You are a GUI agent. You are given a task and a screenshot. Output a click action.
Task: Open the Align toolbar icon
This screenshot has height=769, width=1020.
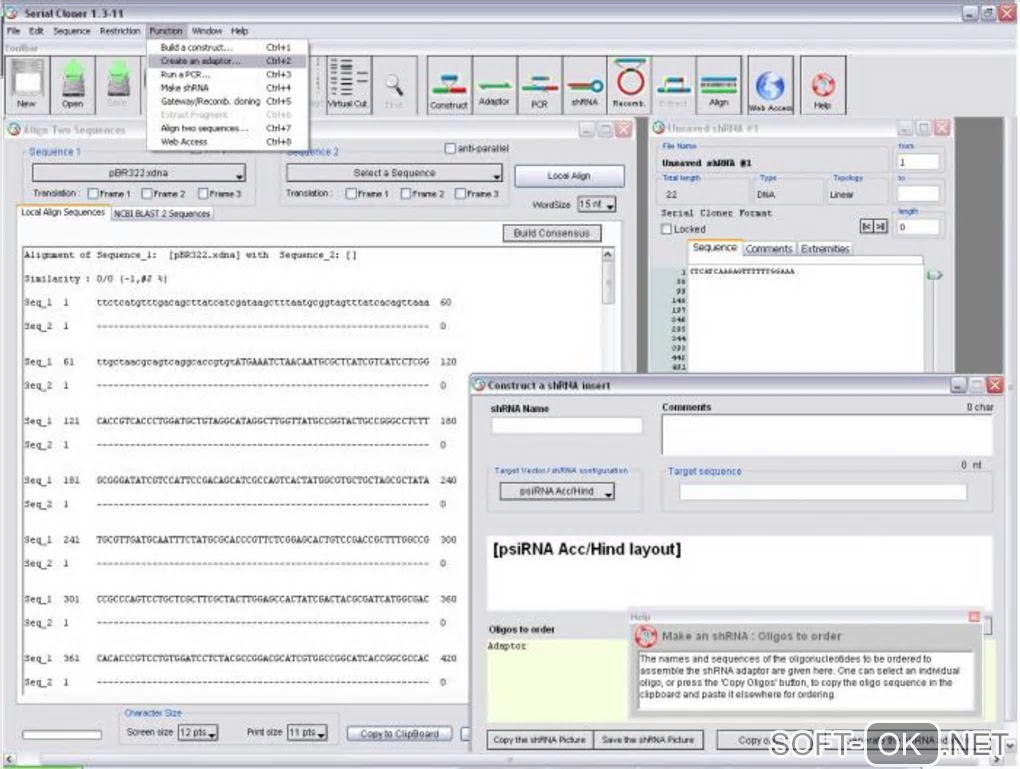(x=719, y=85)
